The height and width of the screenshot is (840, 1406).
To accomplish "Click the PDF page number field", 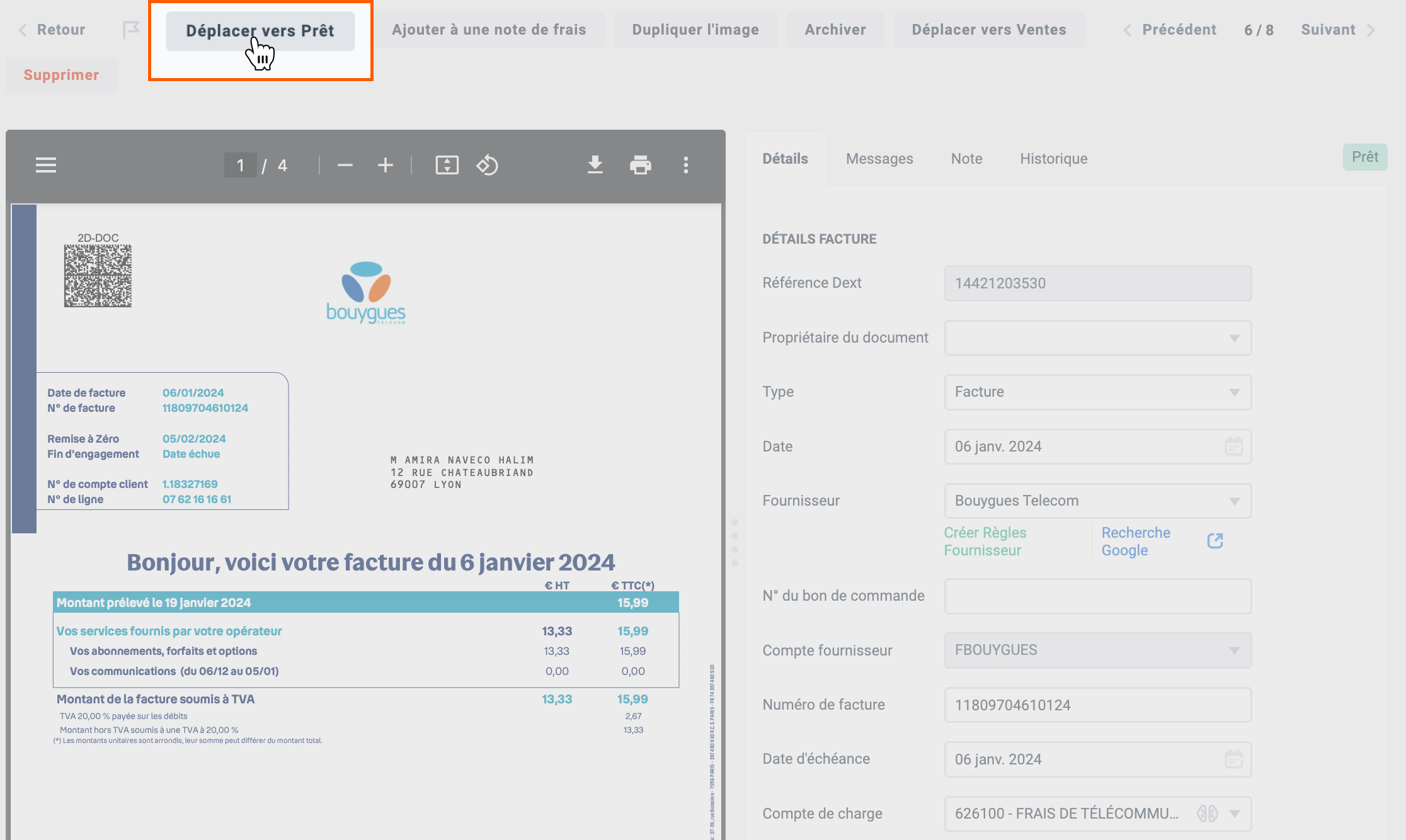I will [x=240, y=165].
